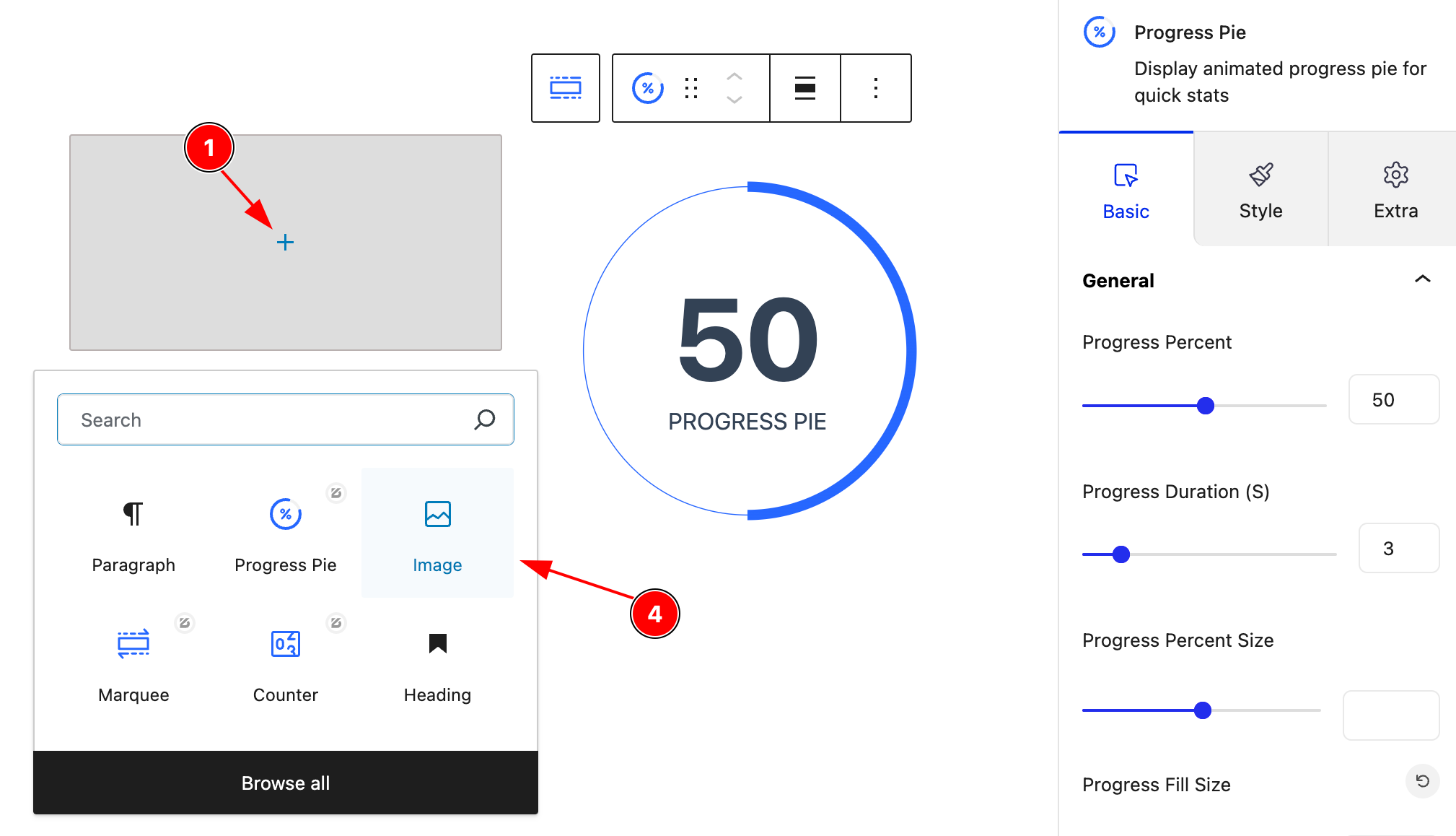Insert the Image block
This screenshot has height=836, width=1456.
tap(437, 533)
